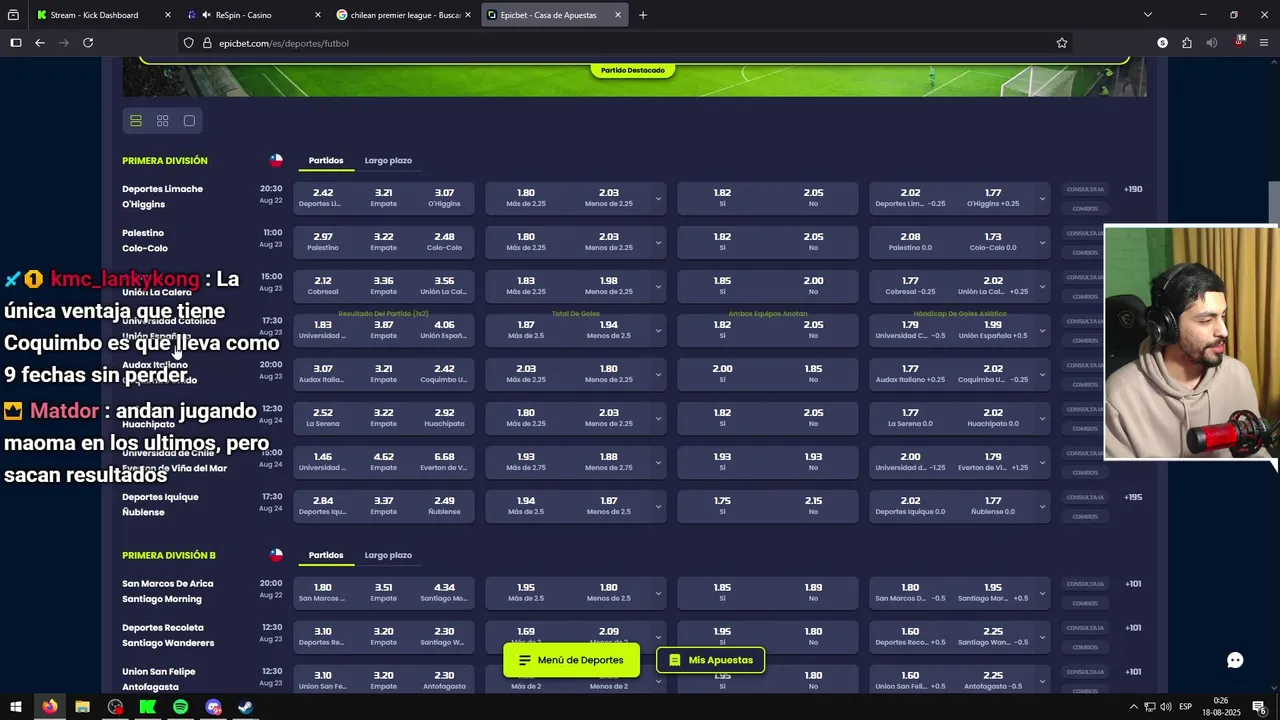The height and width of the screenshot is (720, 1280).
Task: Bookmark this page with the star icon
Action: click(1062, 43)
